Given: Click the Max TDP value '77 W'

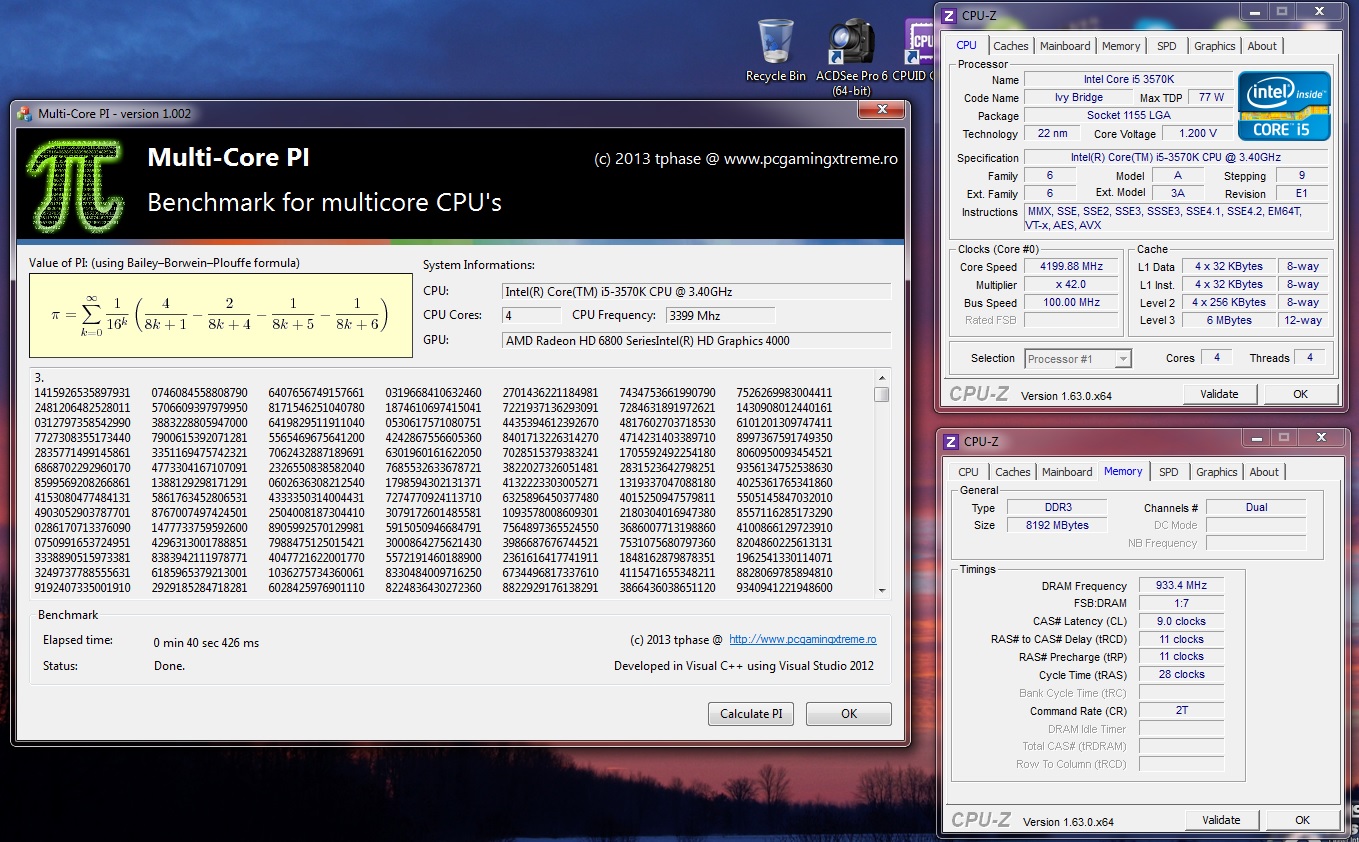Looking at the screenshot, I should click(1211, 98).
